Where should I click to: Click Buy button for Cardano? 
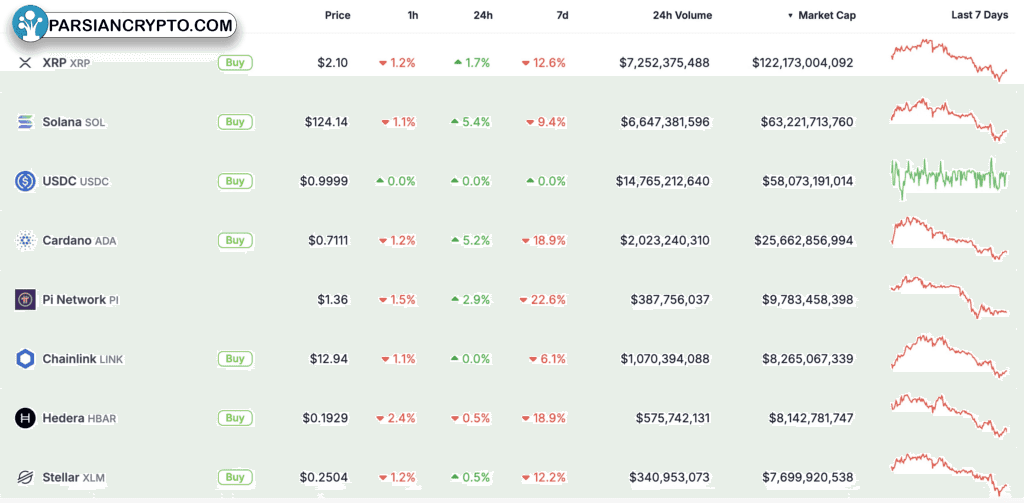(235, 240)
